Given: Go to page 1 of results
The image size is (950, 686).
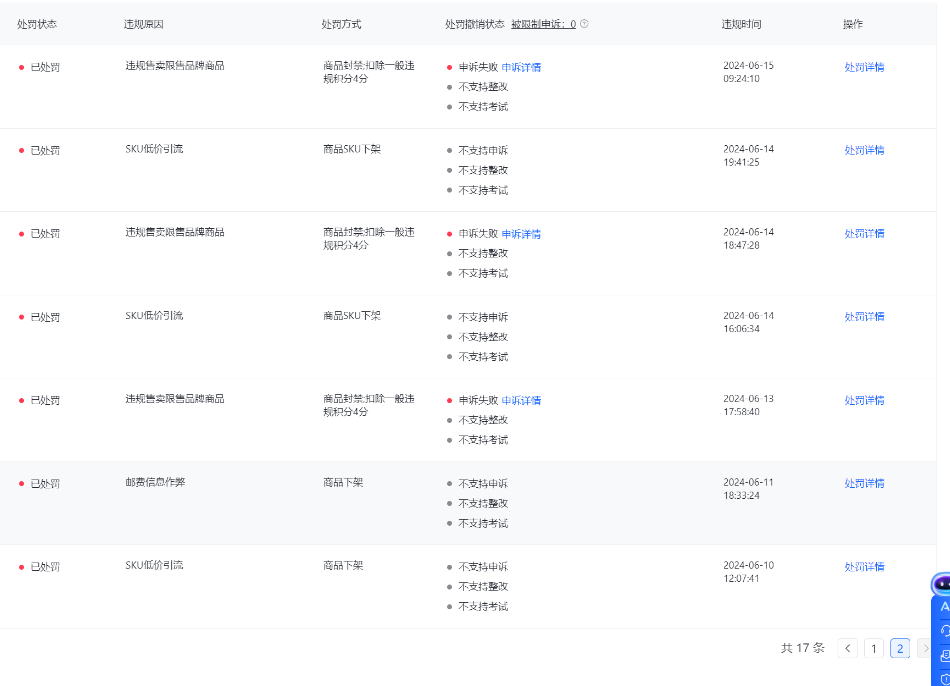Looking at the screenshot, I should pyautogui.click(x=873, y=648).
